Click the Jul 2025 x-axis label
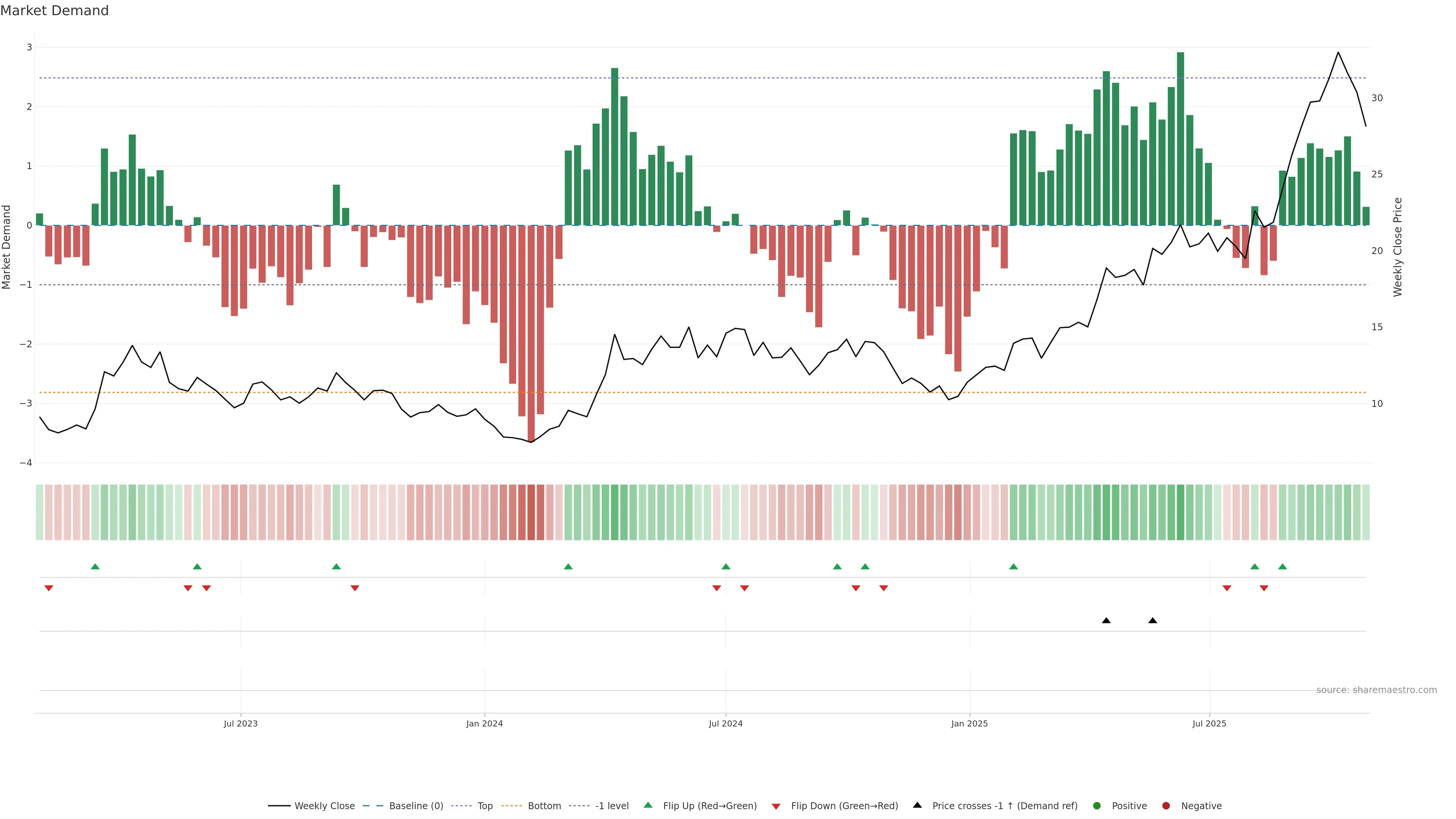 [1209, 723]
